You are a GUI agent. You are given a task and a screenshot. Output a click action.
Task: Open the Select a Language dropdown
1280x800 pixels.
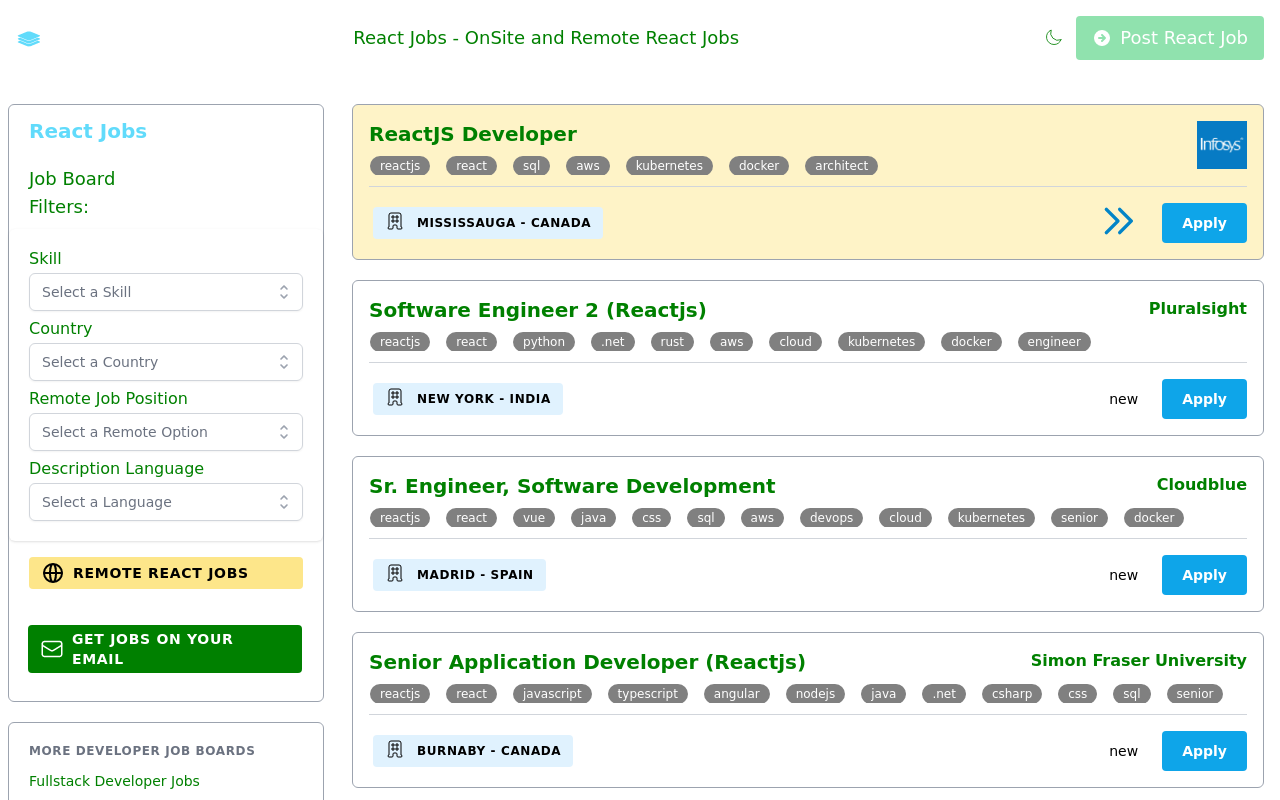[x=166, y=502]
